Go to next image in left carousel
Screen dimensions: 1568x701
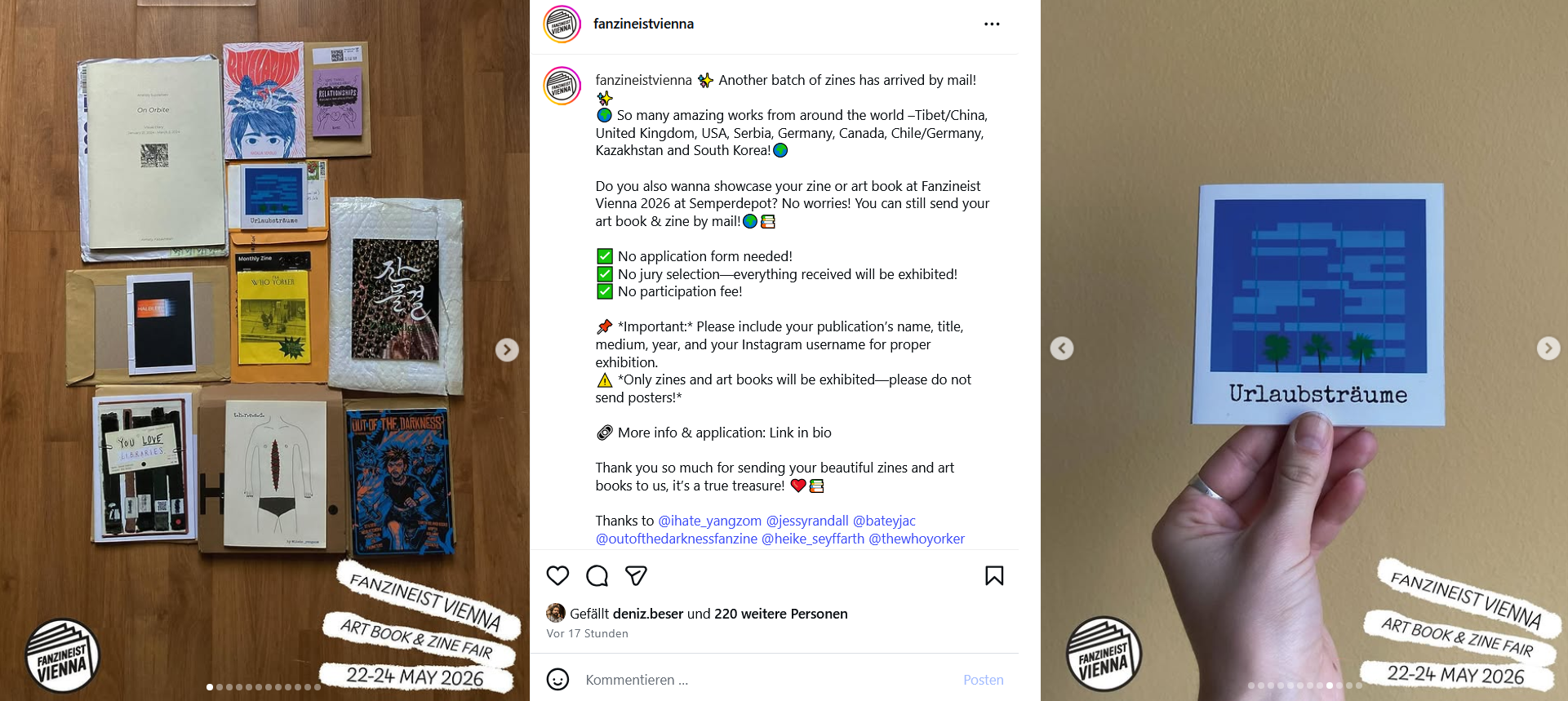(507, 349)
